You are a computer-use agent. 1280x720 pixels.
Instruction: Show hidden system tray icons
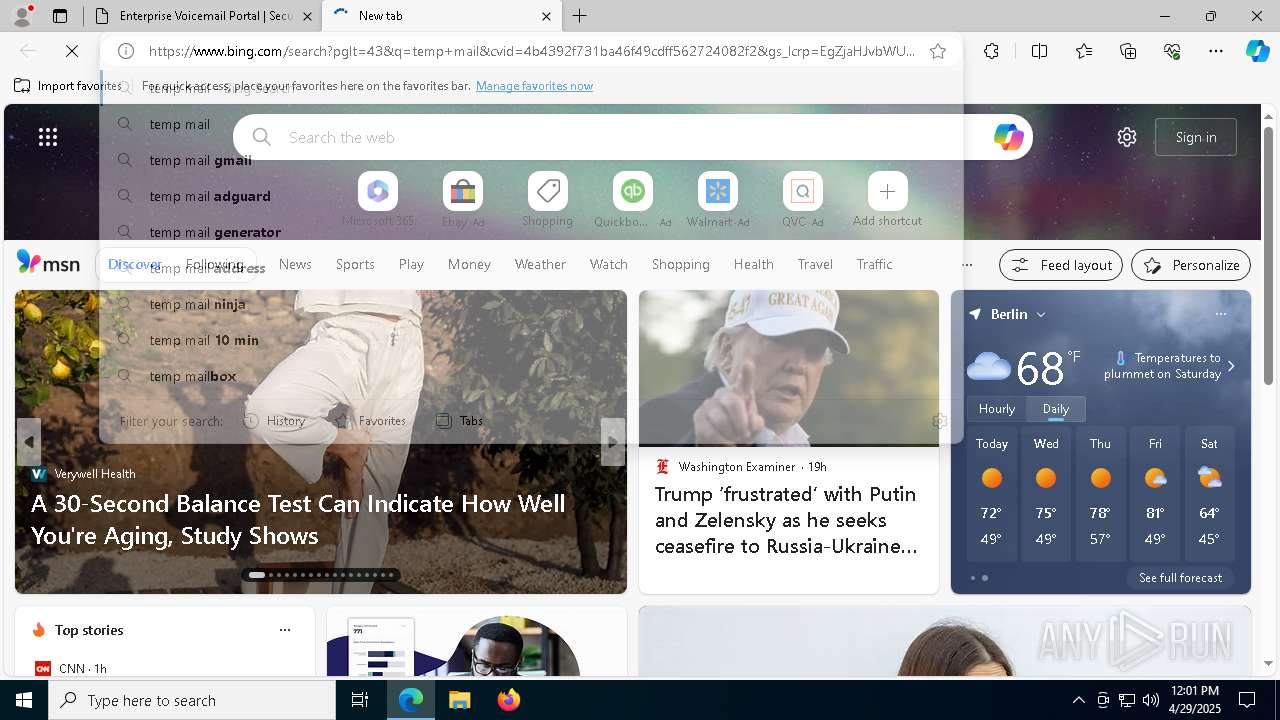(x=1078, y=700)
